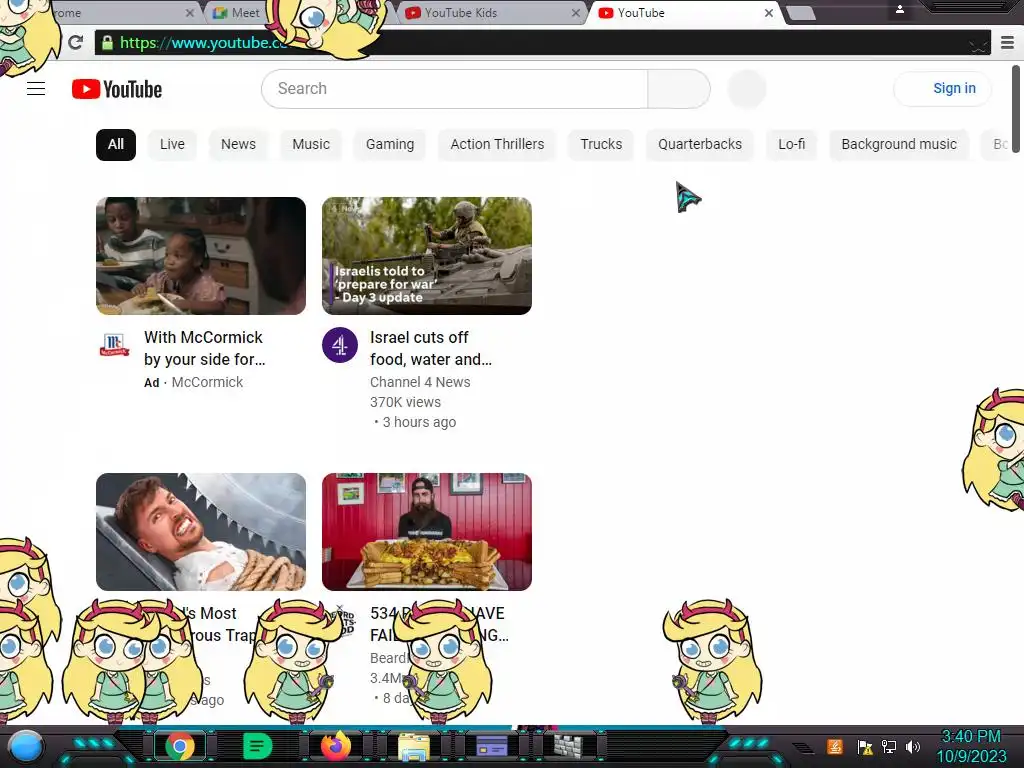Viewport: 1024px width, 768px height.
Task: Open a new browser tab
Action: (801, 13)
